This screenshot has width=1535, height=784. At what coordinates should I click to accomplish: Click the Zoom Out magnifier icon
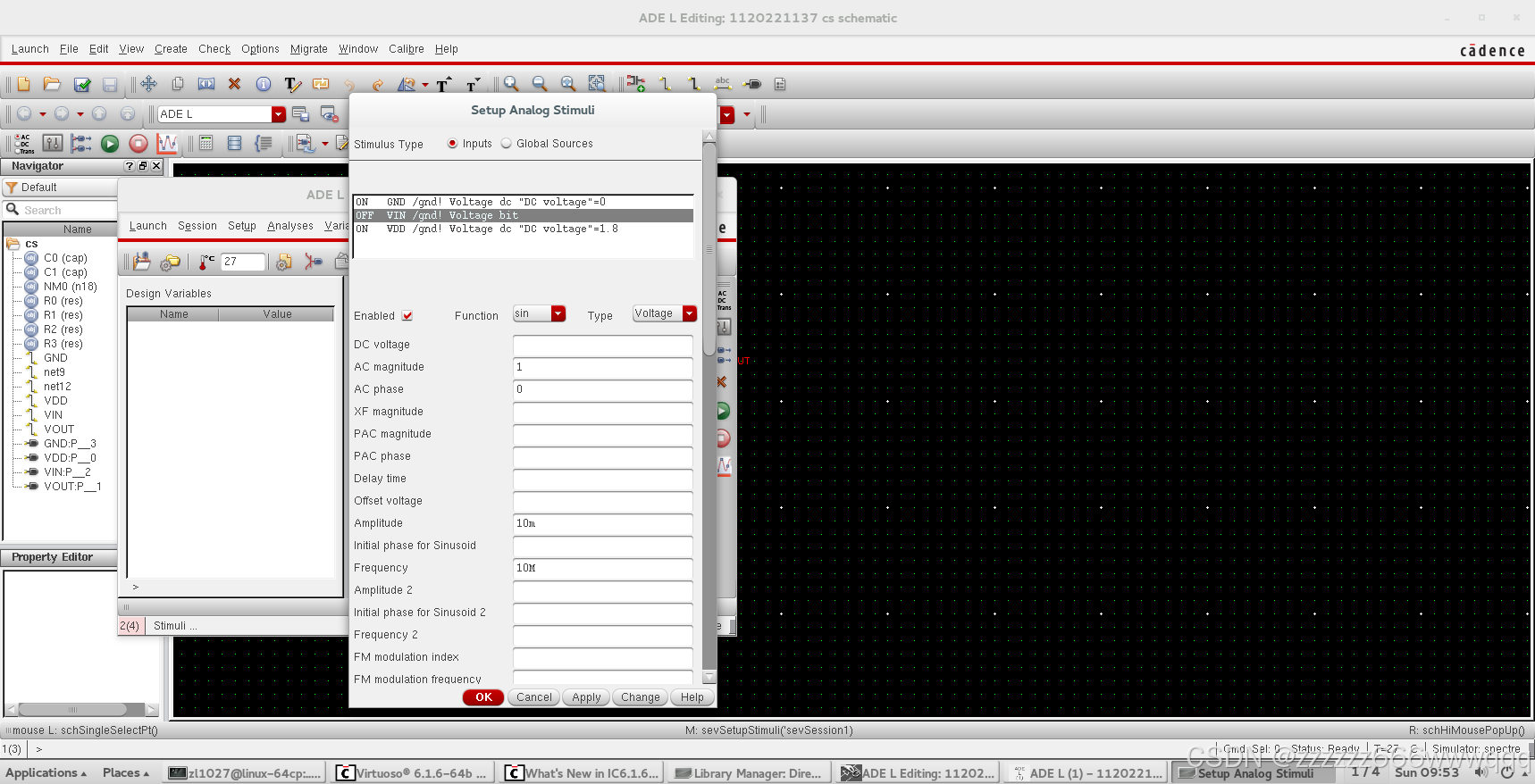[540, 84]
